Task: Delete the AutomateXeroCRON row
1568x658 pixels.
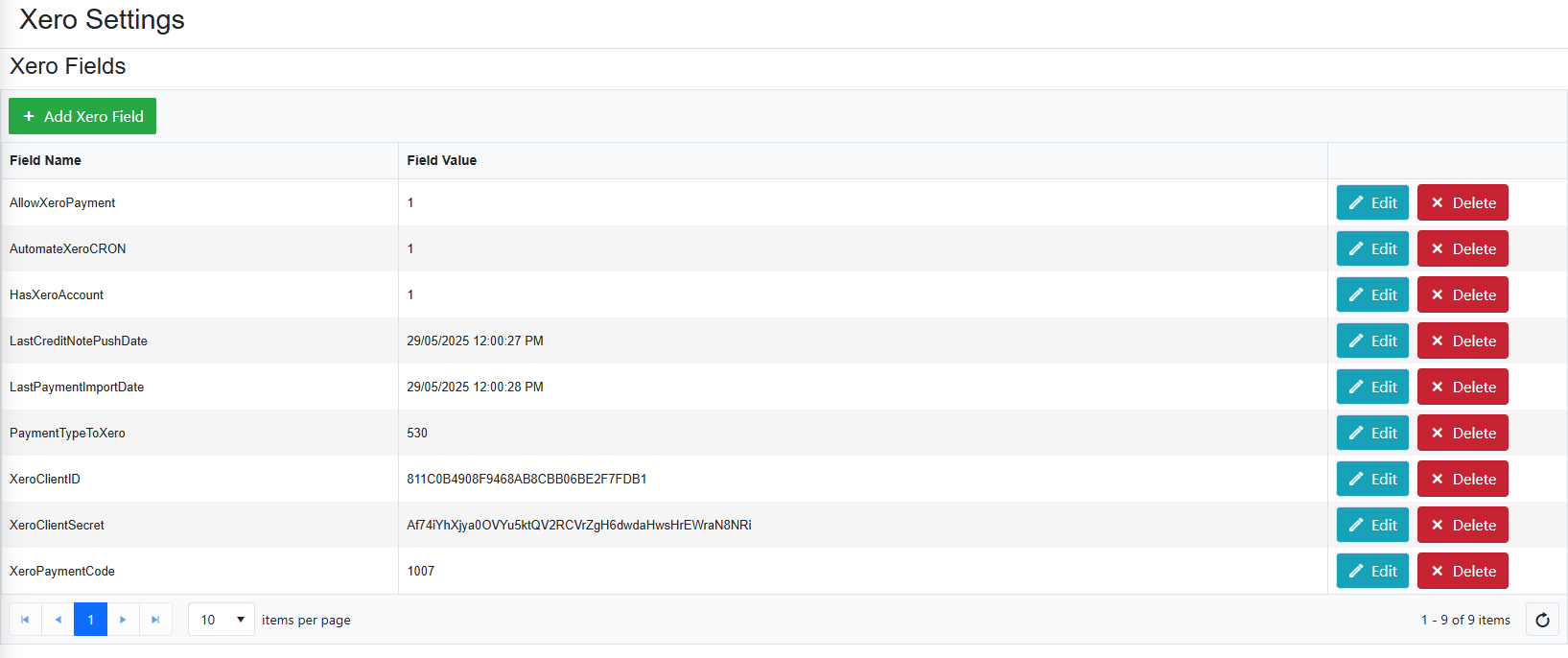Action: click(x=1463, y=248)
